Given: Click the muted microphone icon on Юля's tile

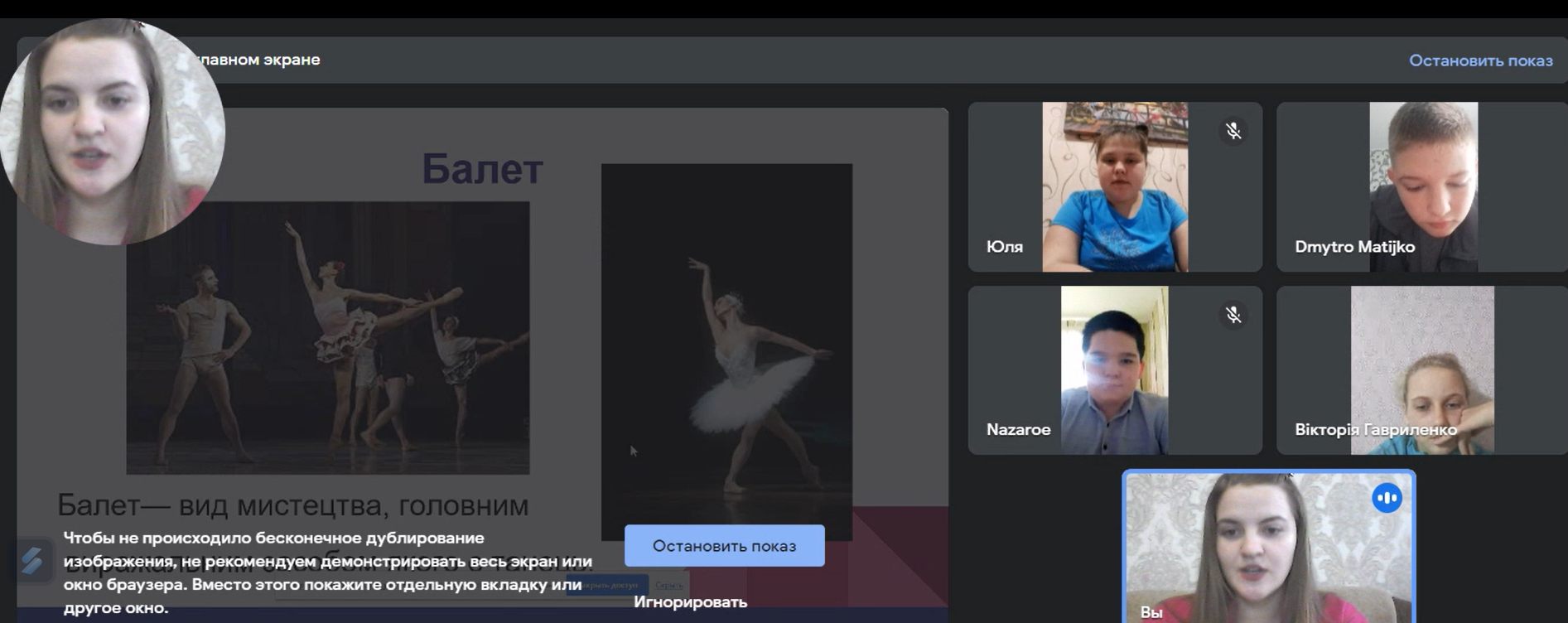Looking at the screenshot, I should click(1233, 131).
